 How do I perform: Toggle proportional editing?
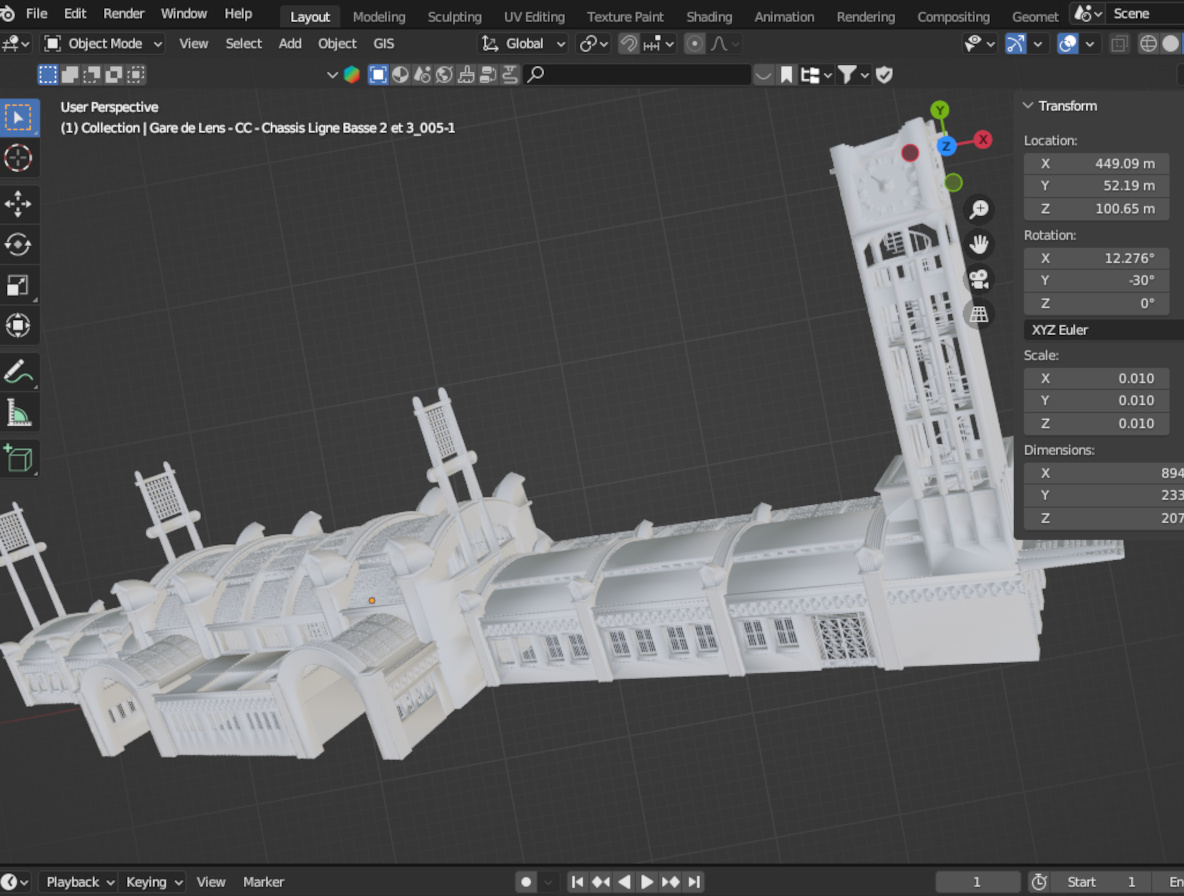[x=694, y=44]
